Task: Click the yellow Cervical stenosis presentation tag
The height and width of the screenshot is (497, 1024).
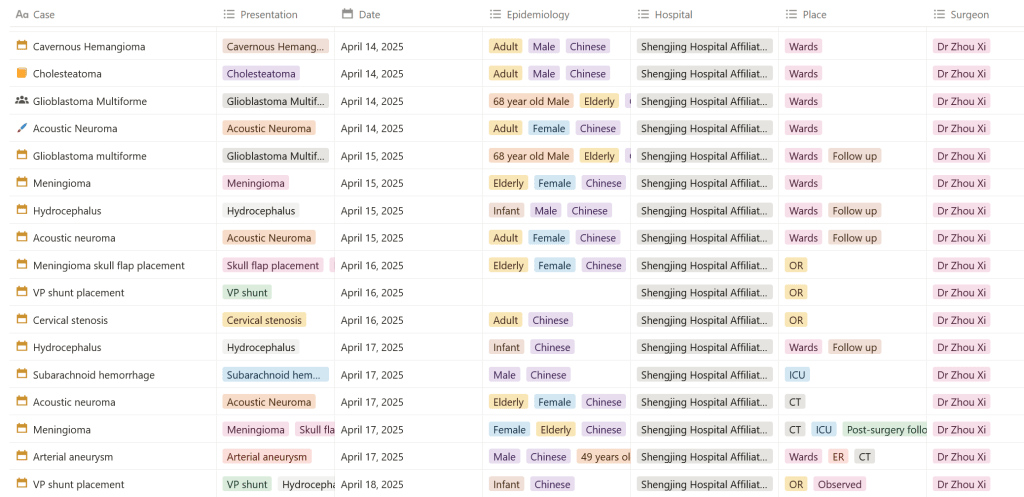Action: pos(264,320)
